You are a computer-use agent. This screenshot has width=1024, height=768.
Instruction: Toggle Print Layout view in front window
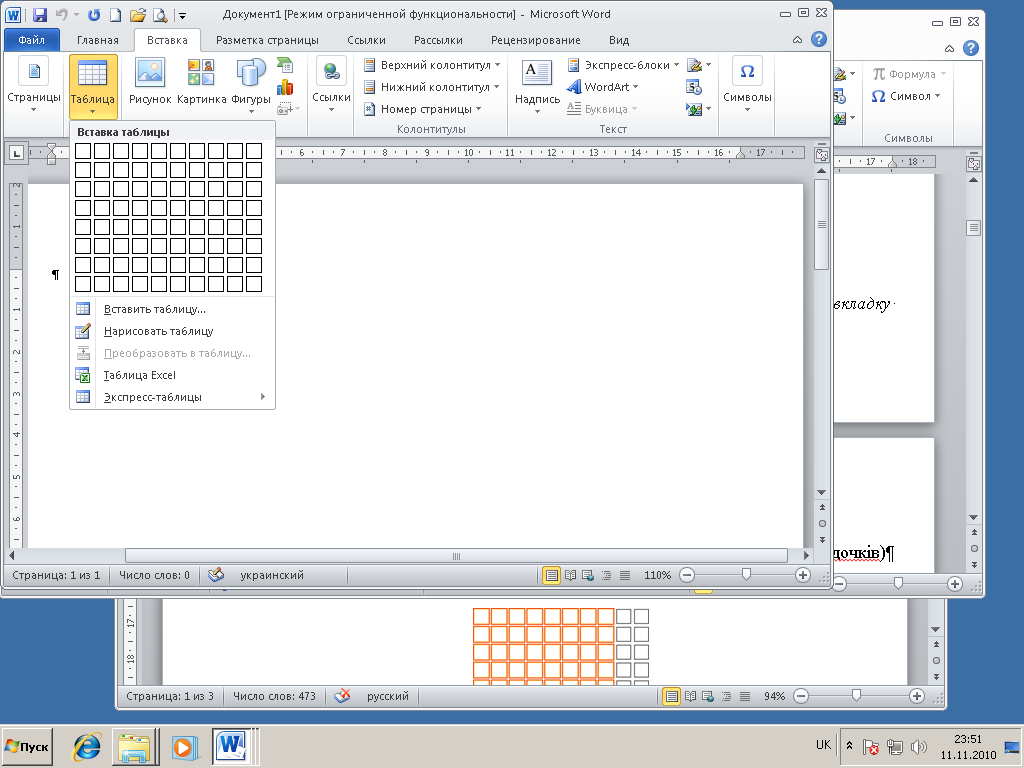coord(552,575)
